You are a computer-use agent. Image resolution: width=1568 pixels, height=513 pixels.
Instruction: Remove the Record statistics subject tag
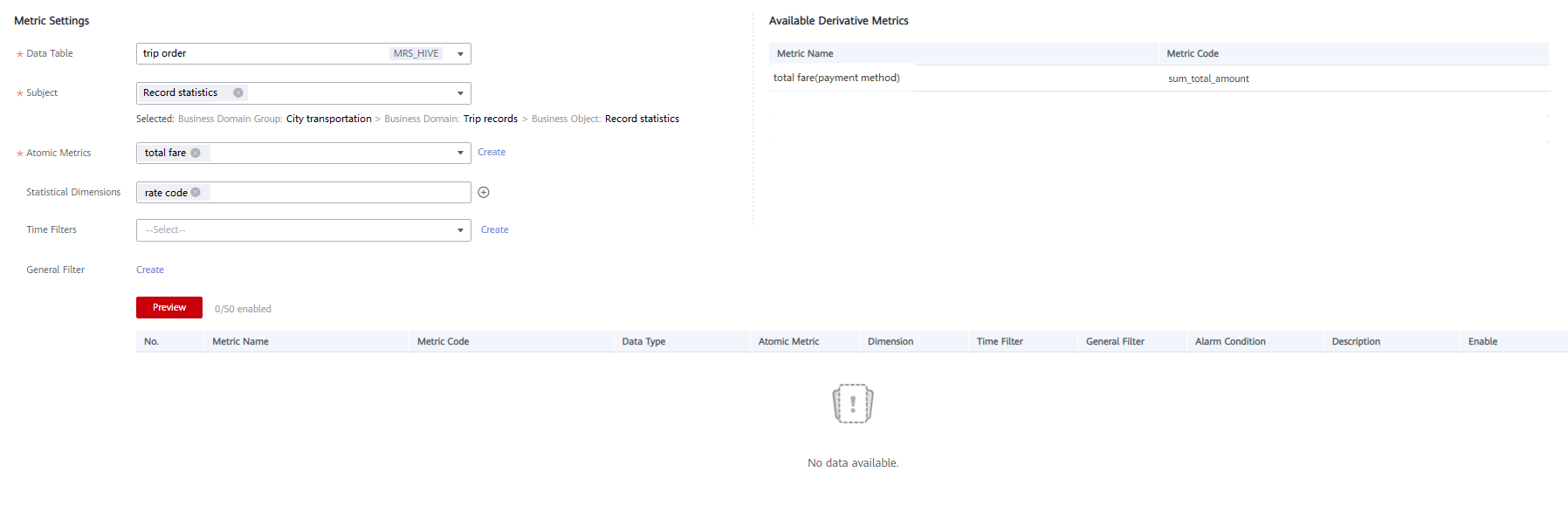[237, 92]
